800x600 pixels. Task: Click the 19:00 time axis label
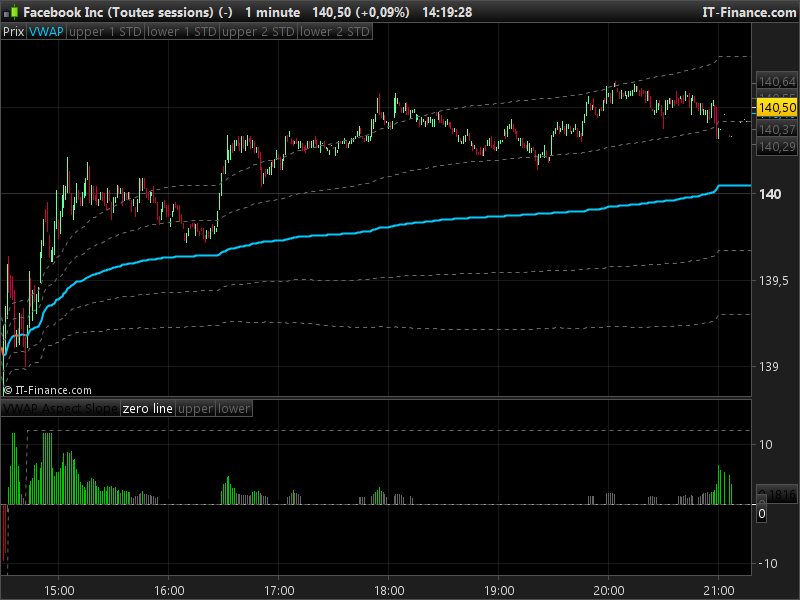(x=499, y=591)
